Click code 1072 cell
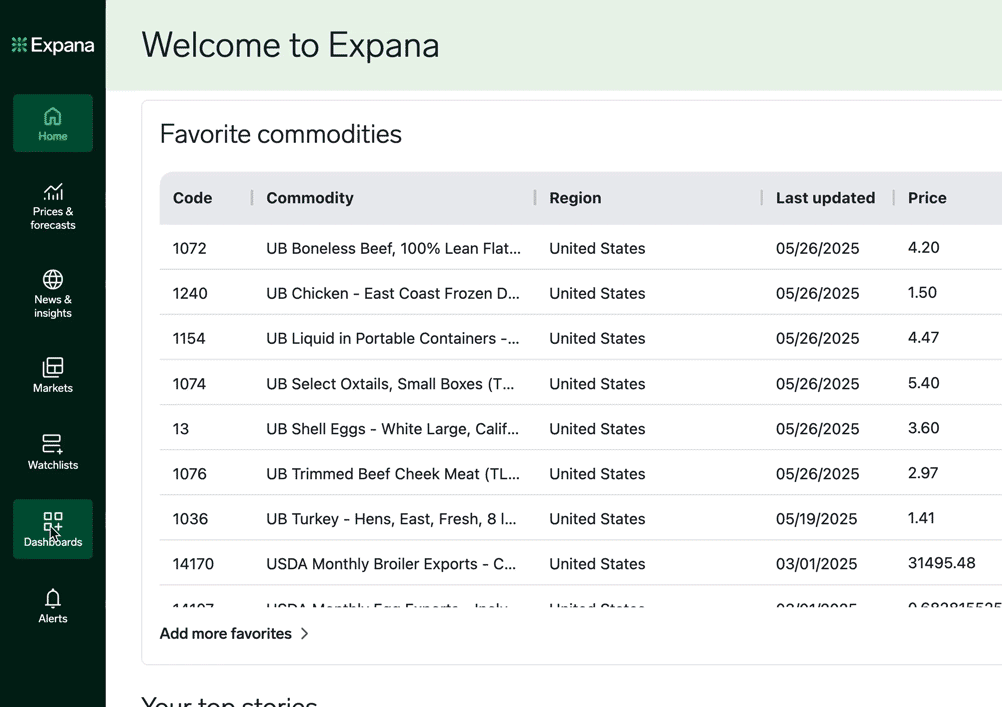Viewport: 1002px width, 707px height. (x=190, y=248)
